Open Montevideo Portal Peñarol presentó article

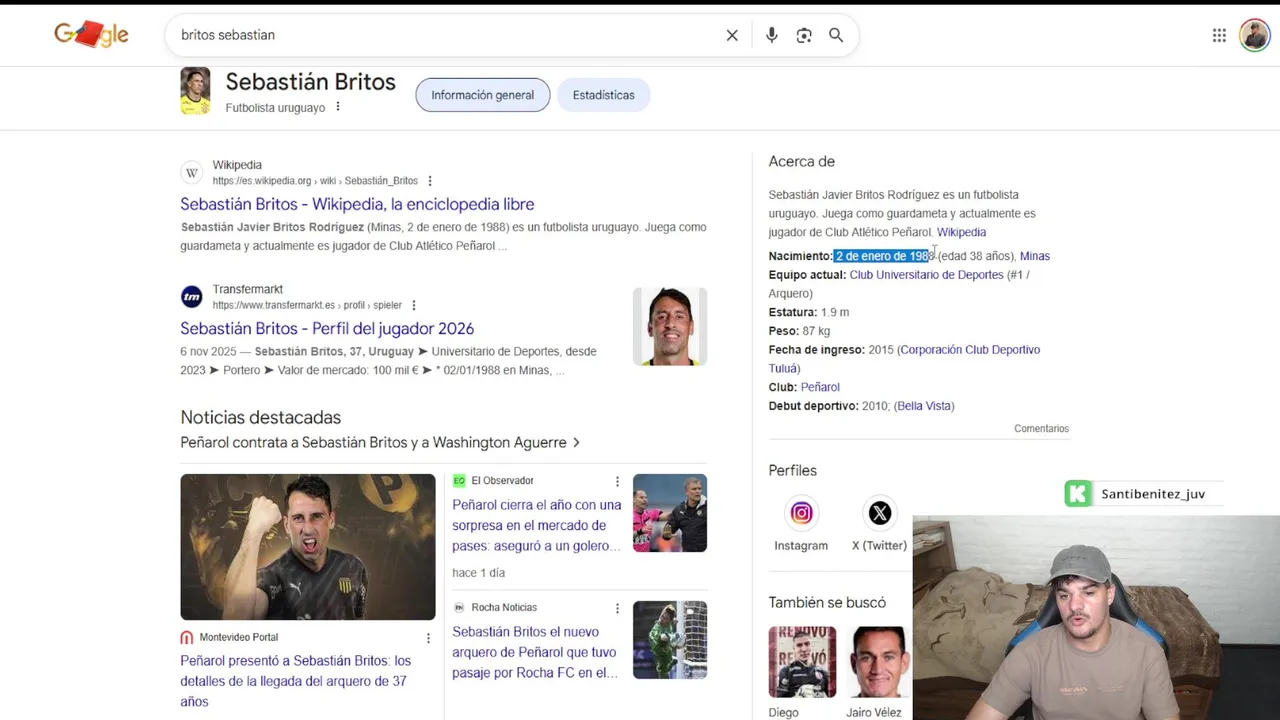tap(295, 681)
